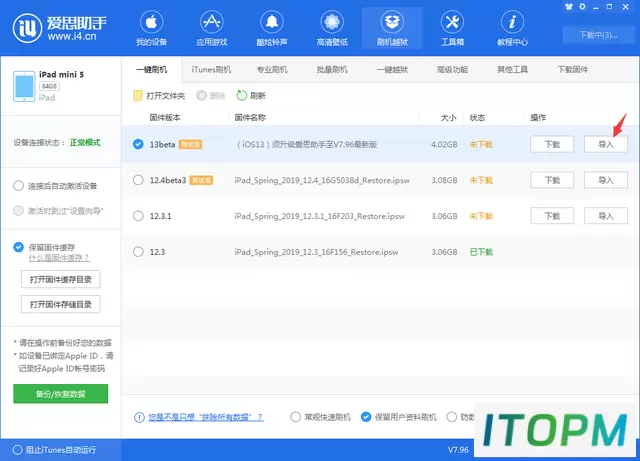Screen dimensions: 640x461
Task: Open the 工具箱 toolbox section
Action: point(452,28)
